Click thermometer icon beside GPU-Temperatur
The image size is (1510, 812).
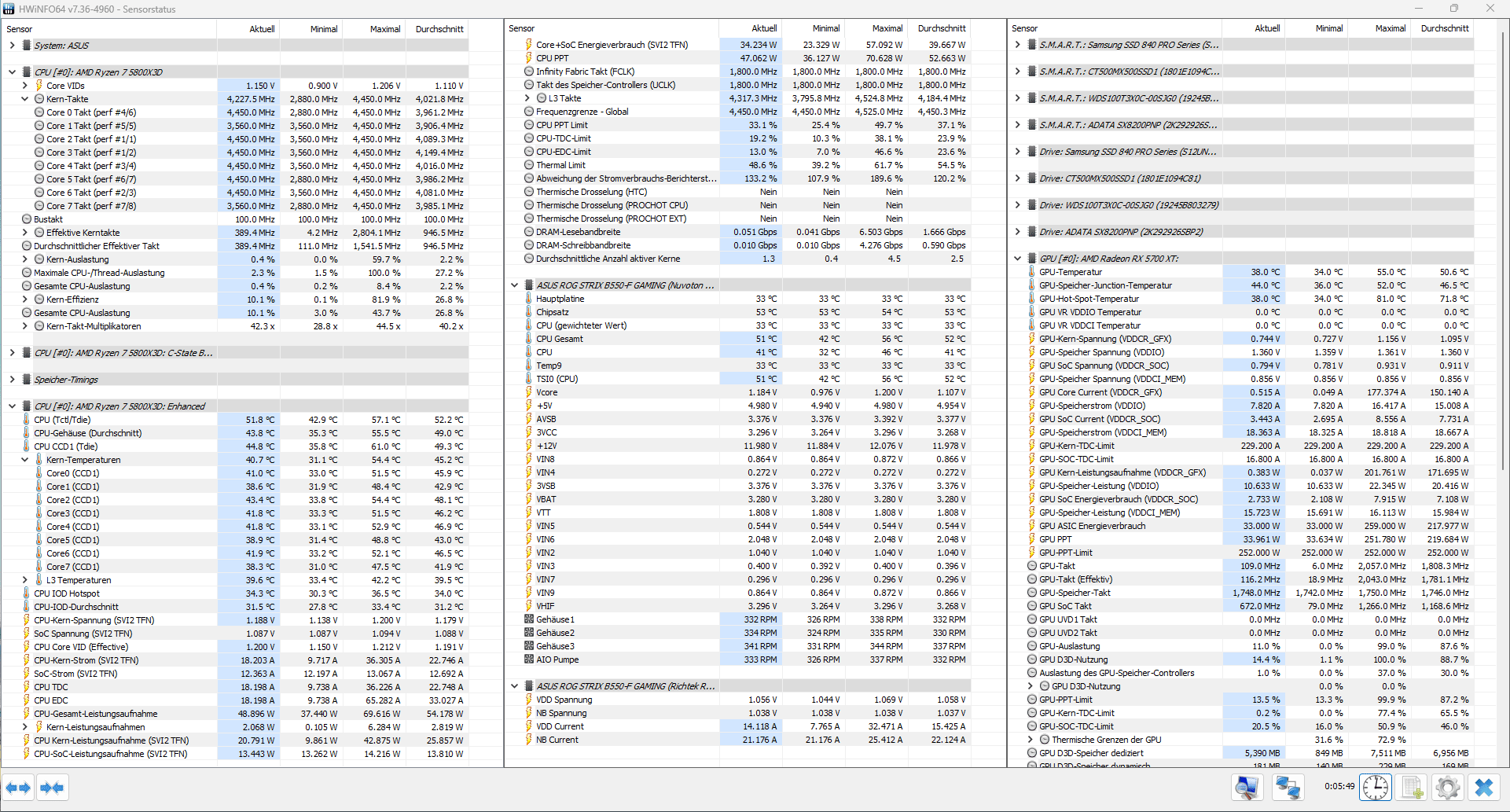[x=1032, y=272]
